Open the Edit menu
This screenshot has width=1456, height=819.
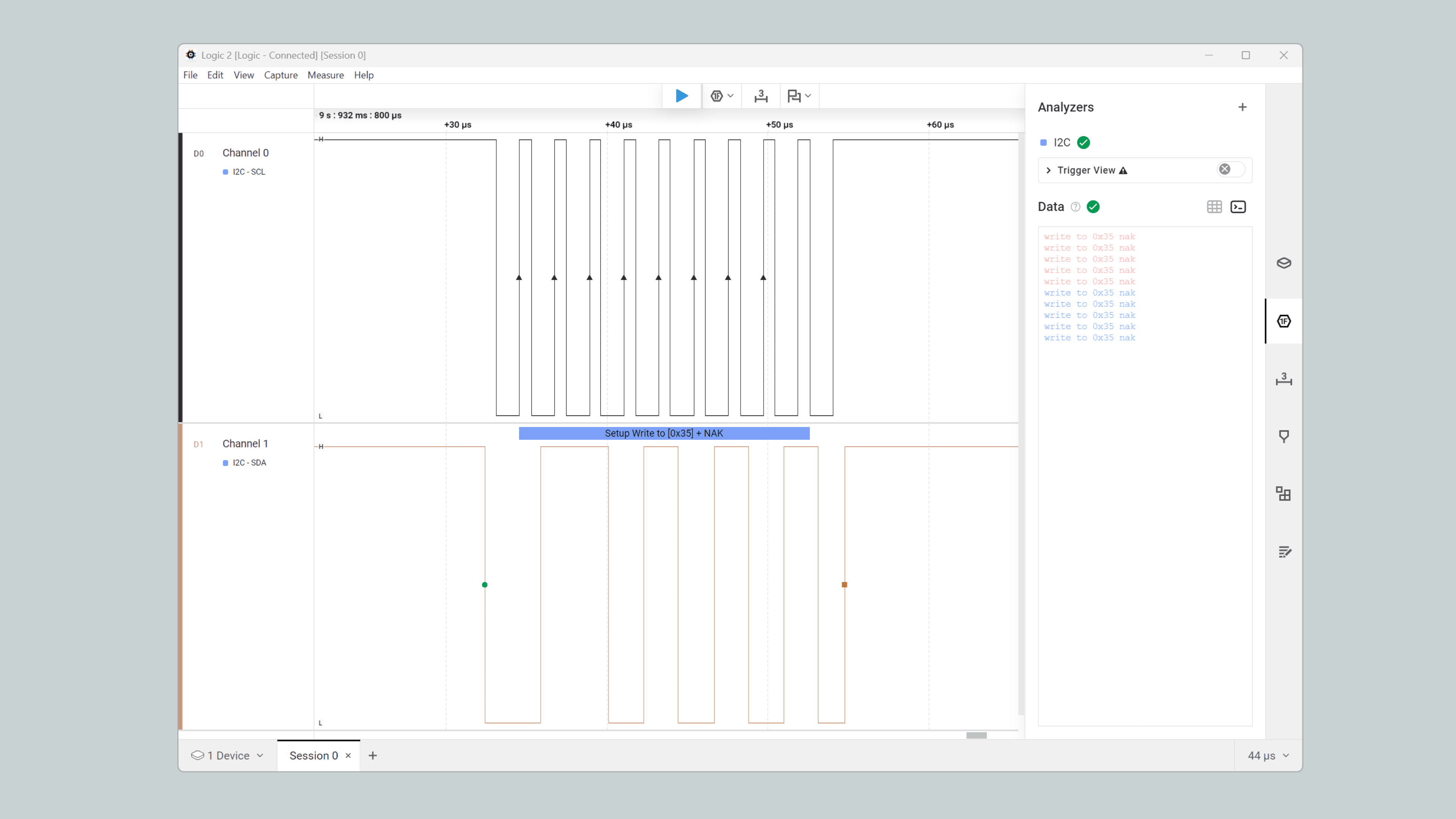tap(215, 75)
